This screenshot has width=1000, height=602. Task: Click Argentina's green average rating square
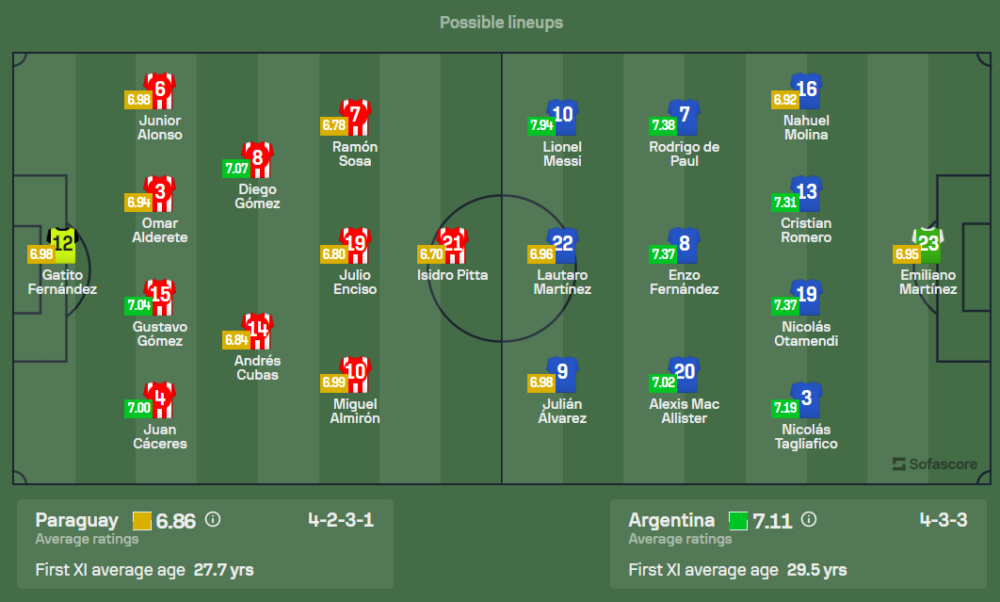[738, 521]
